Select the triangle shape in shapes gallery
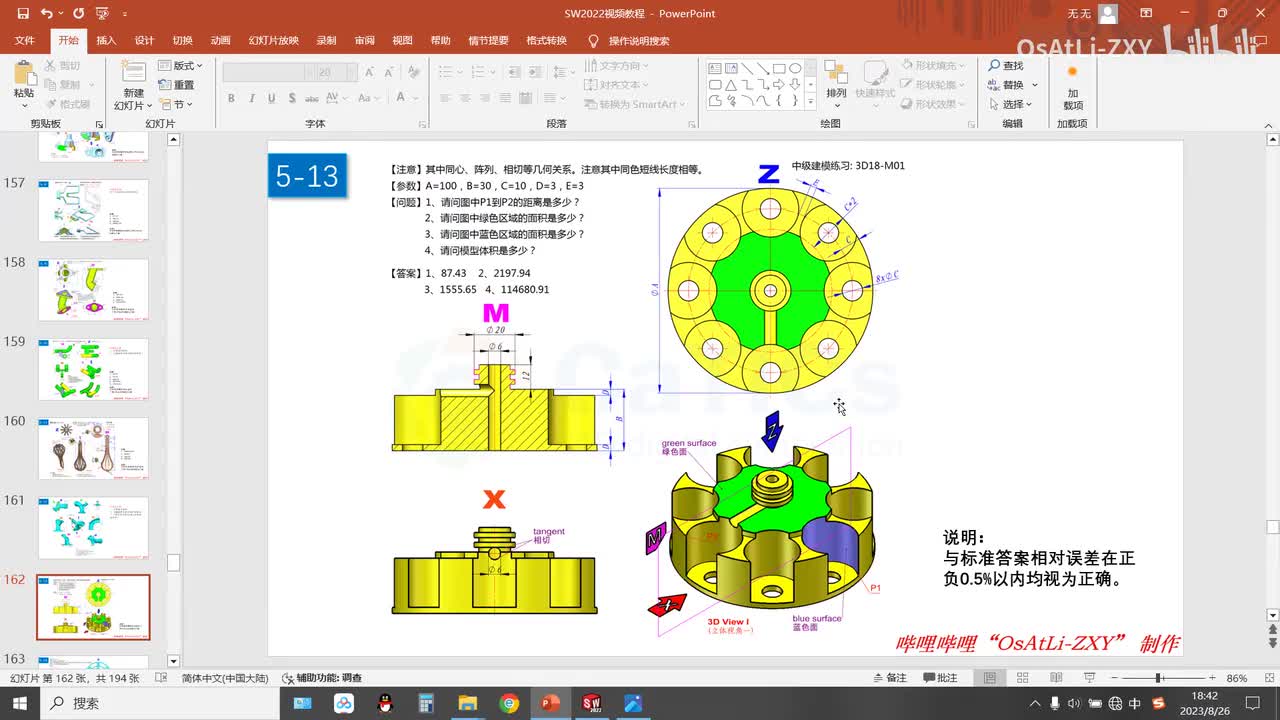This screenshot has height=720, width=1280. pyautogui.click(x=731, y=85)
